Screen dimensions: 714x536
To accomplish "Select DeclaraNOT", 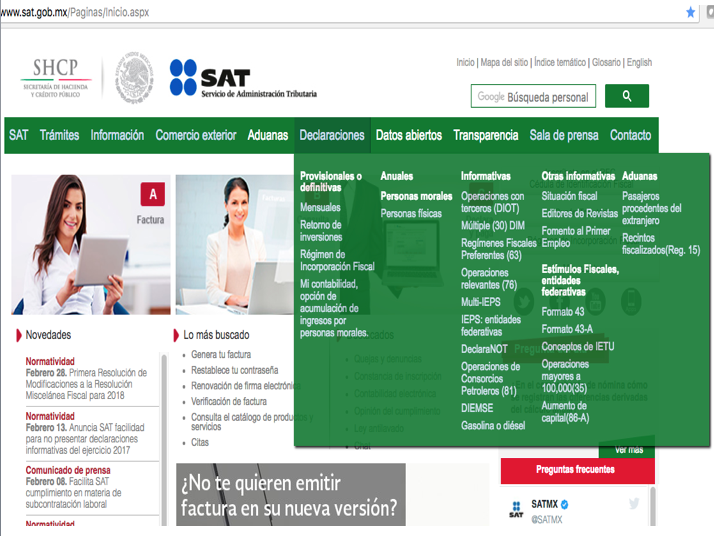I will pyautogui.click(x=484, y=349).
